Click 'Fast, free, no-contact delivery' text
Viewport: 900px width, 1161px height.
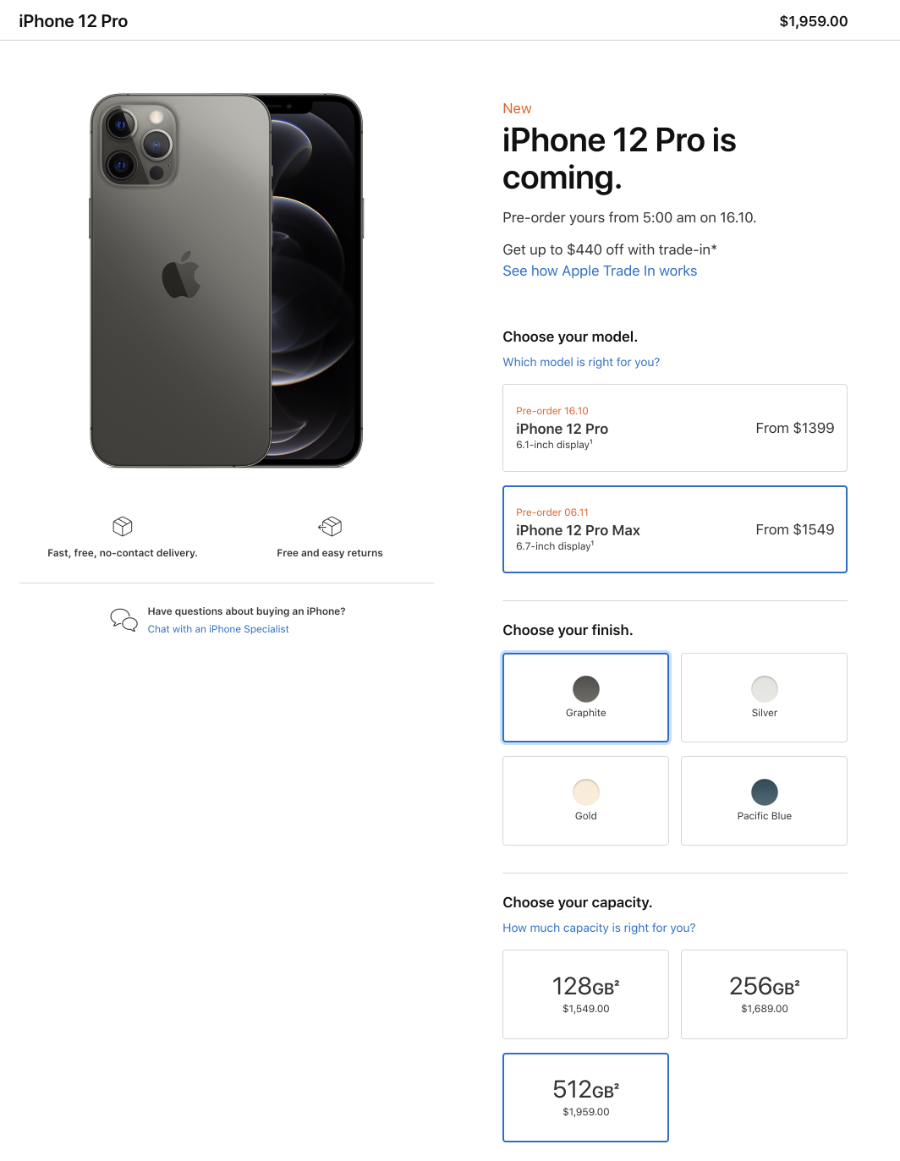122,553
